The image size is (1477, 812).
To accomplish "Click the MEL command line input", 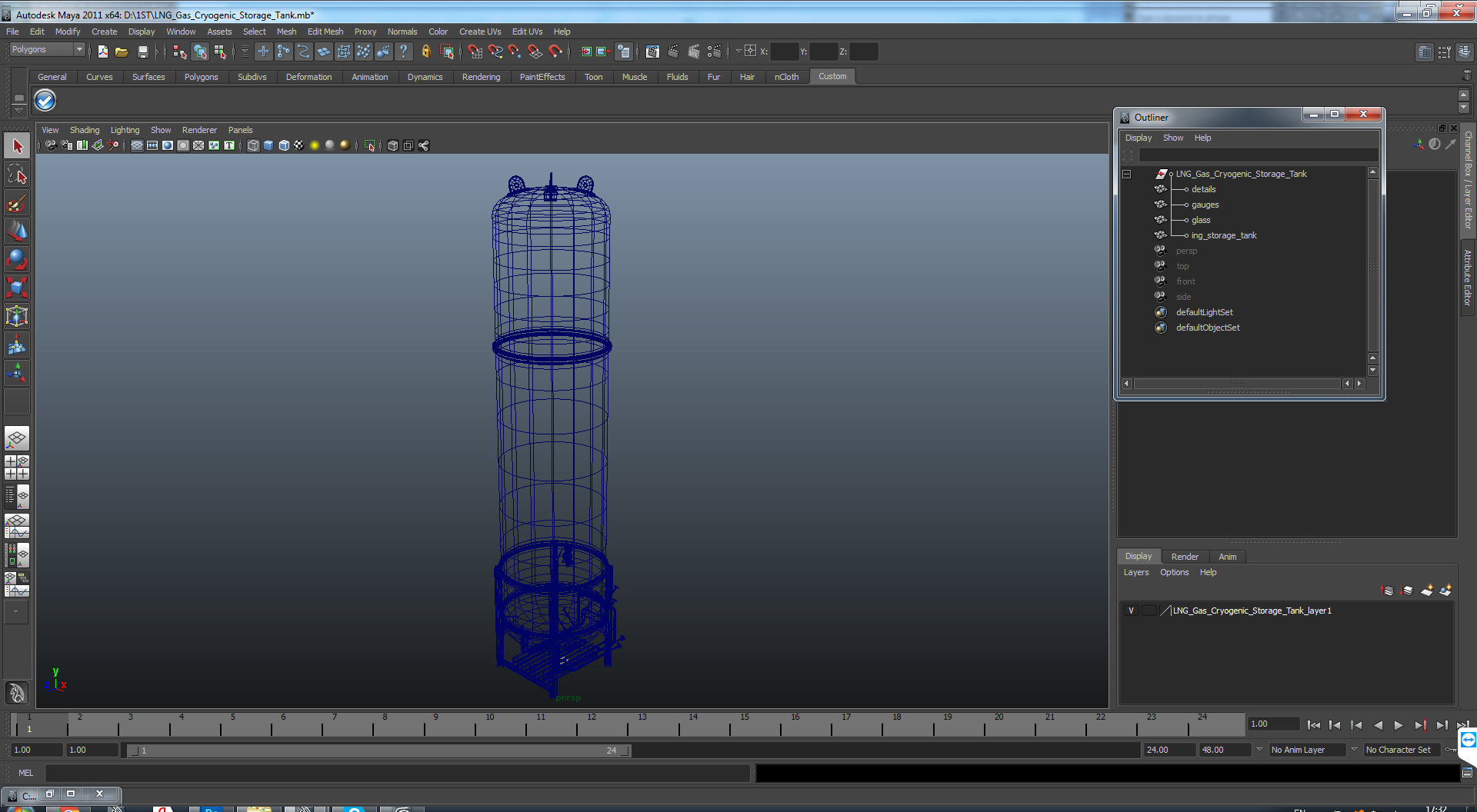I will pyautogui.click(x=398, y=773).
